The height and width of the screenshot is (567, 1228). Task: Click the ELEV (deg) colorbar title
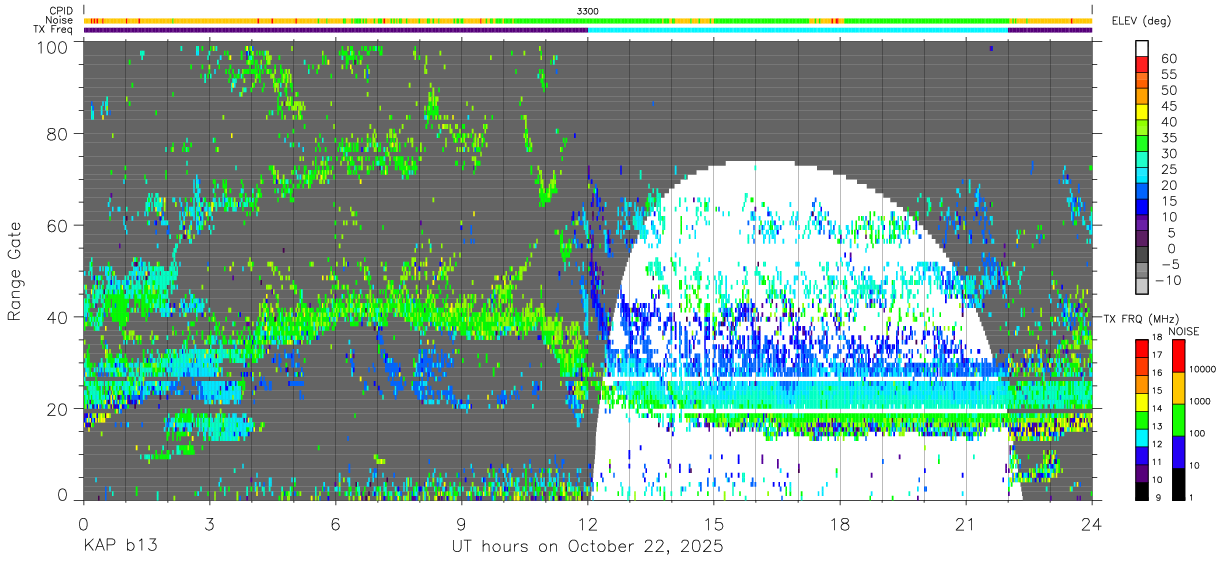pyautogui.click(x=1142, y=20)
